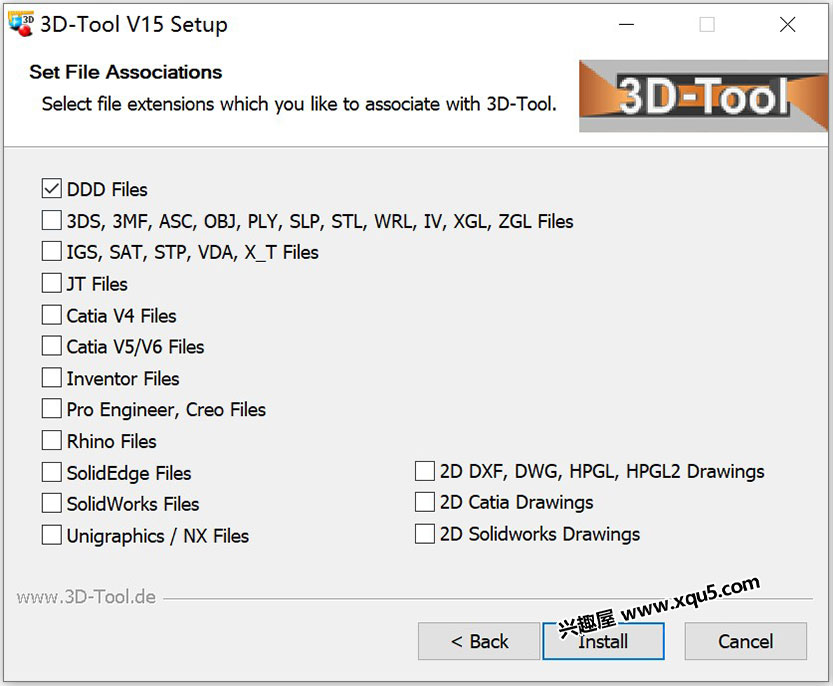Minimize the setup window
The height and width of the screenshot is (686, 833).
click(627, 24)
